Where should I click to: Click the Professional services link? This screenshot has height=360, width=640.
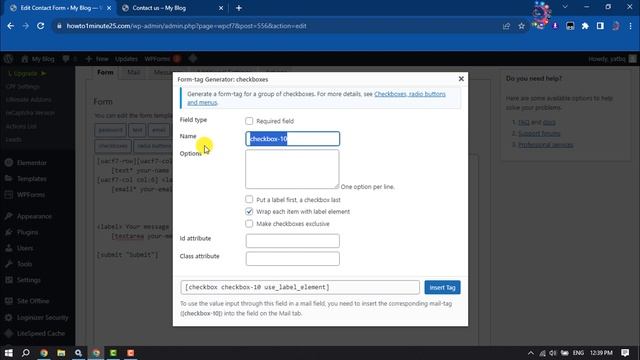click(x=546, y=144)
